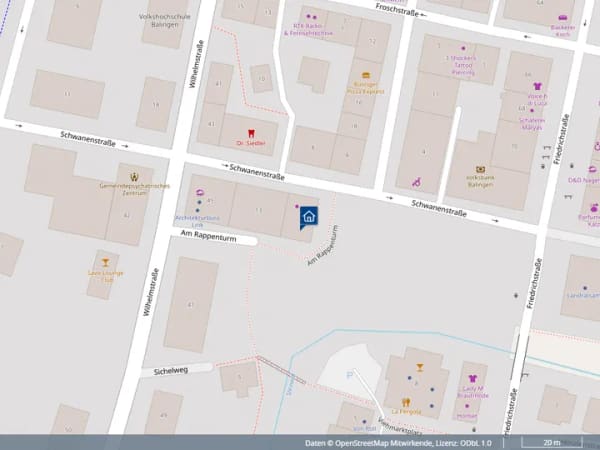Click the Architekturbüro Link label
Viewport: 600px width, 450px height.
(x=197, y=222)
